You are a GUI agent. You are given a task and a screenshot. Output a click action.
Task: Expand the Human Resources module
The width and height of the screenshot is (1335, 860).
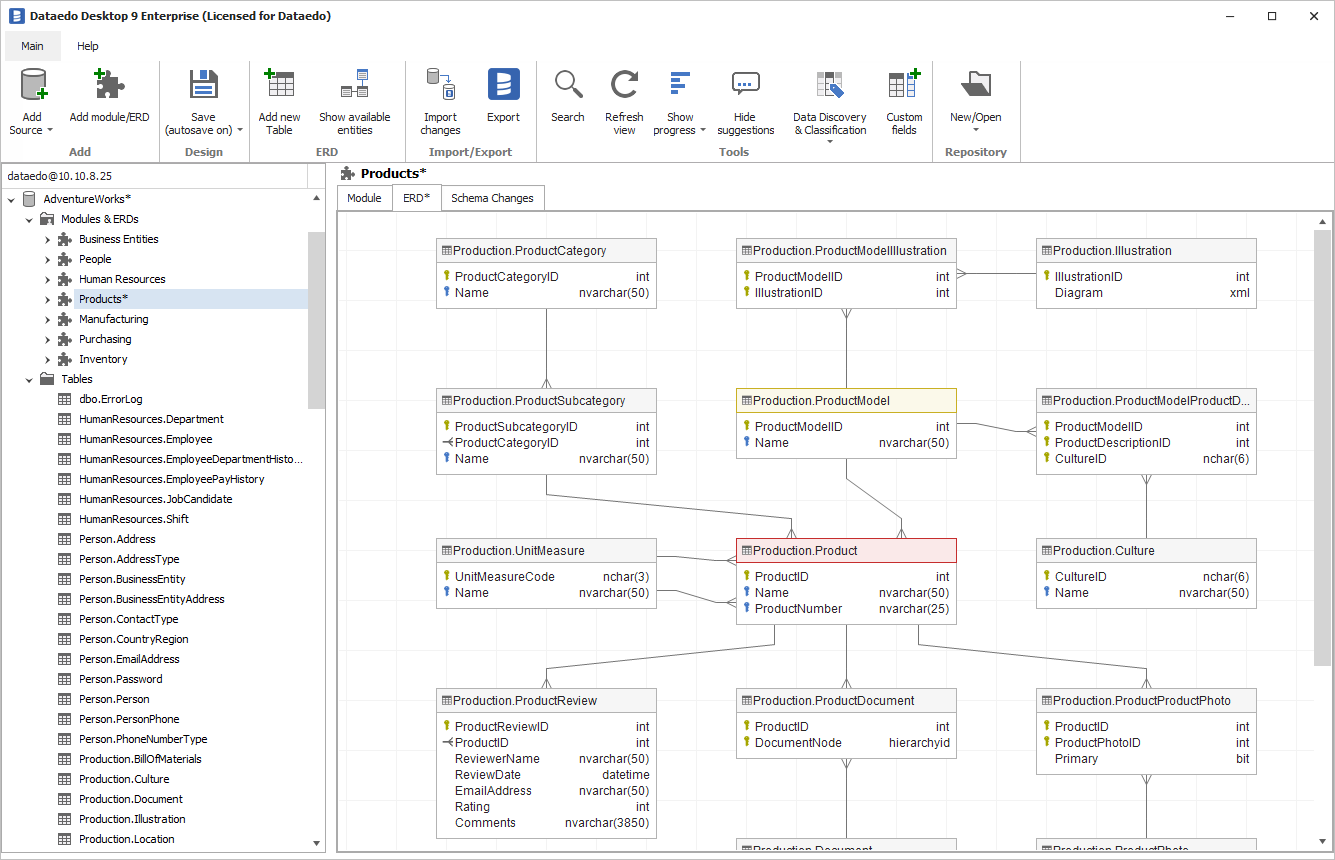(47, 279)
